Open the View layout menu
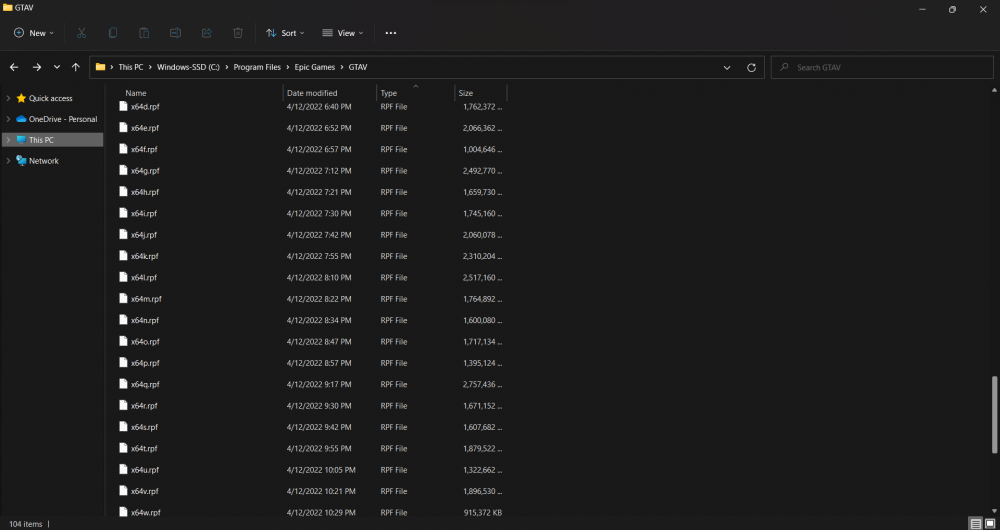This screenshot has width=1000, height=530. [343, 33]
